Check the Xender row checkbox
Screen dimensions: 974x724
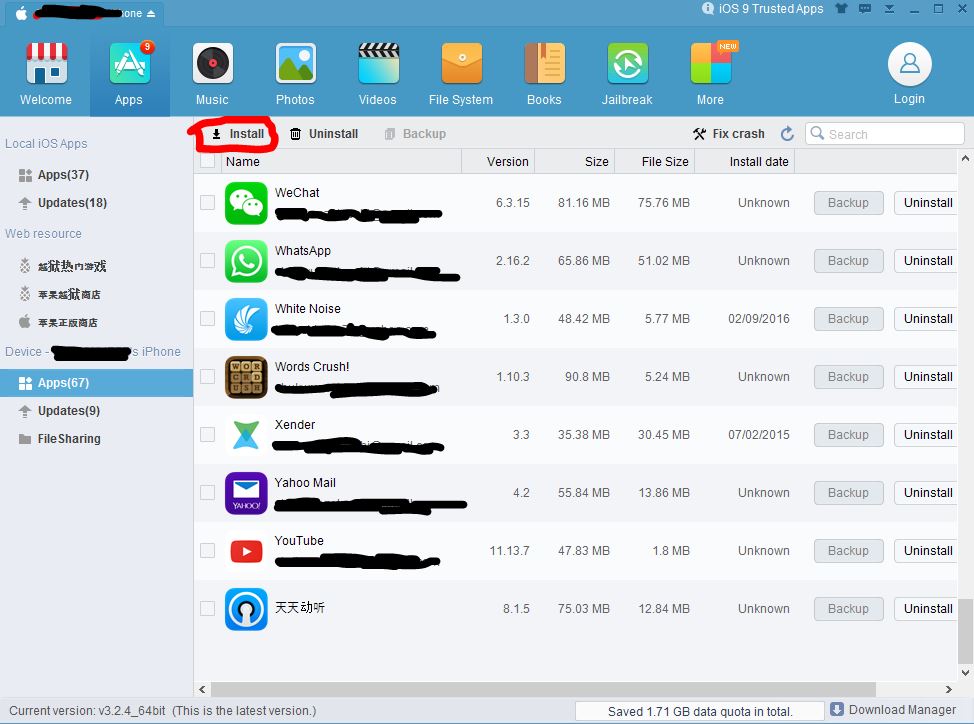point(207,434)
